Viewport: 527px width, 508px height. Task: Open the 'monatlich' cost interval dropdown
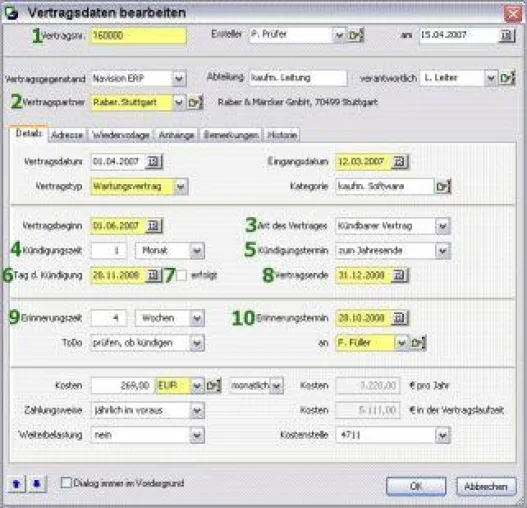[x=276, y=386]
